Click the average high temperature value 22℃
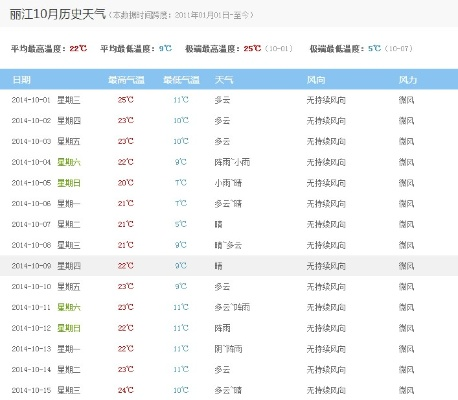This screenshot has width=458, height=400. point(78,49)
